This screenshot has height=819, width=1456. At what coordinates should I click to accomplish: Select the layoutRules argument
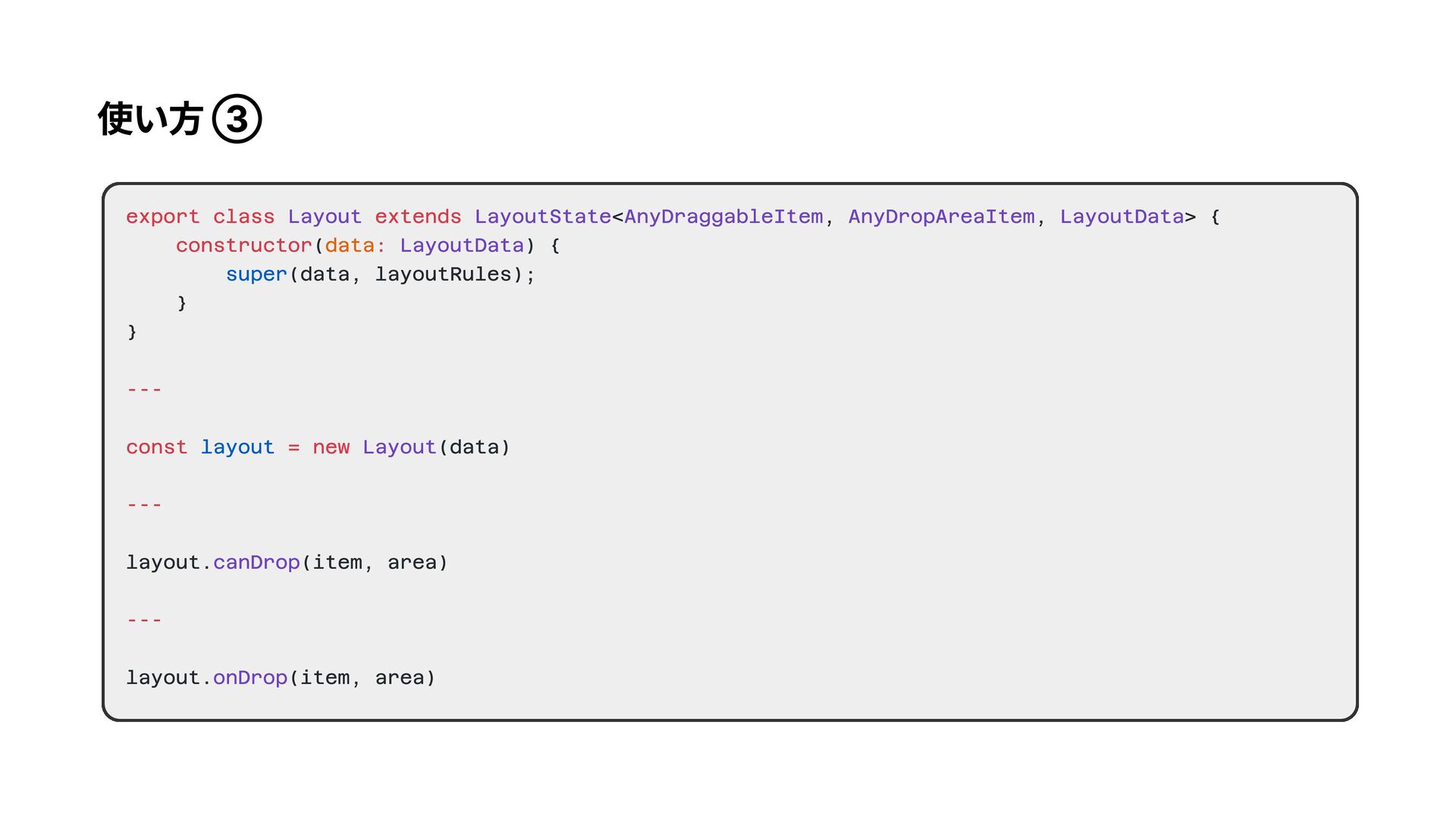point(443,275)
